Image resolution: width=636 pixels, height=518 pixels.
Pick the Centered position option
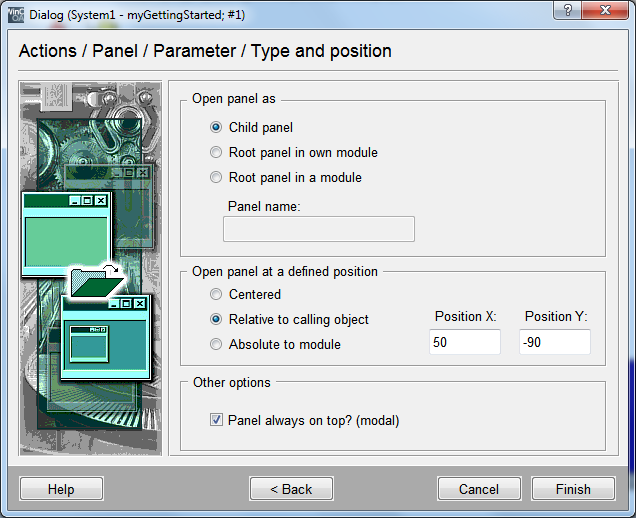point(216,295)
